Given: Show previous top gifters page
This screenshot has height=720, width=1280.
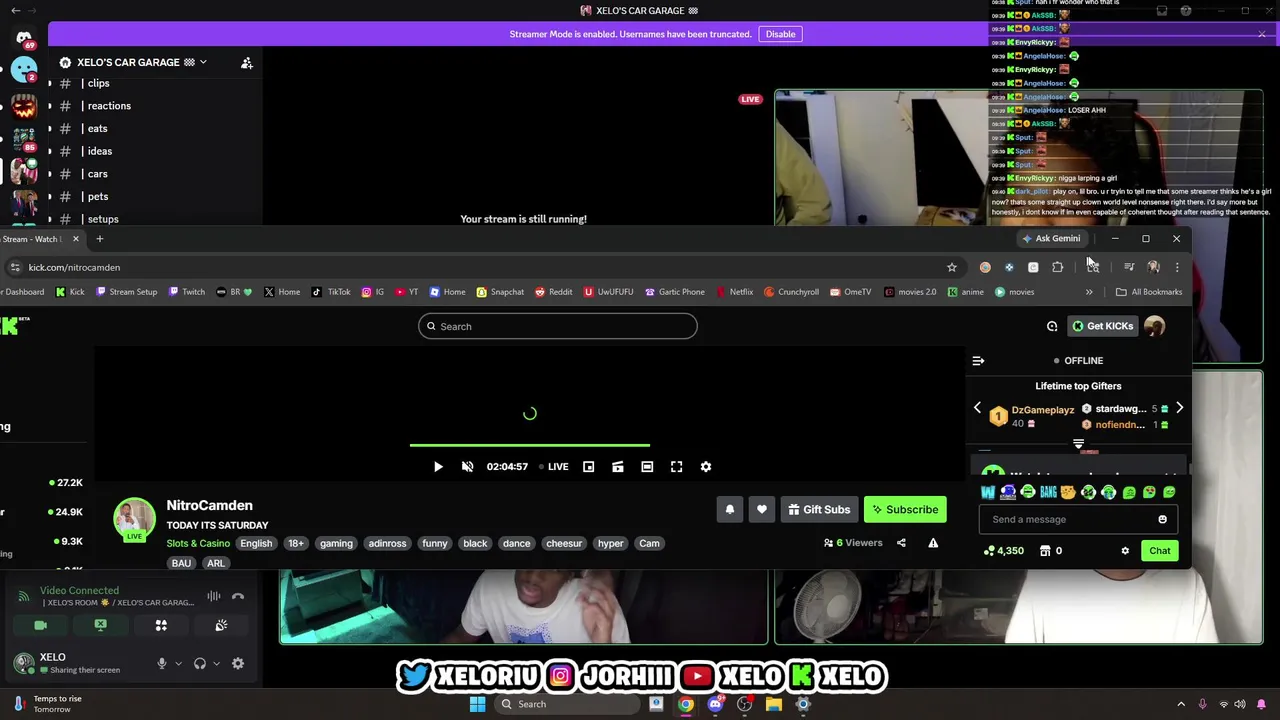Looking at the screenshot, I should (x=978, y=408).
